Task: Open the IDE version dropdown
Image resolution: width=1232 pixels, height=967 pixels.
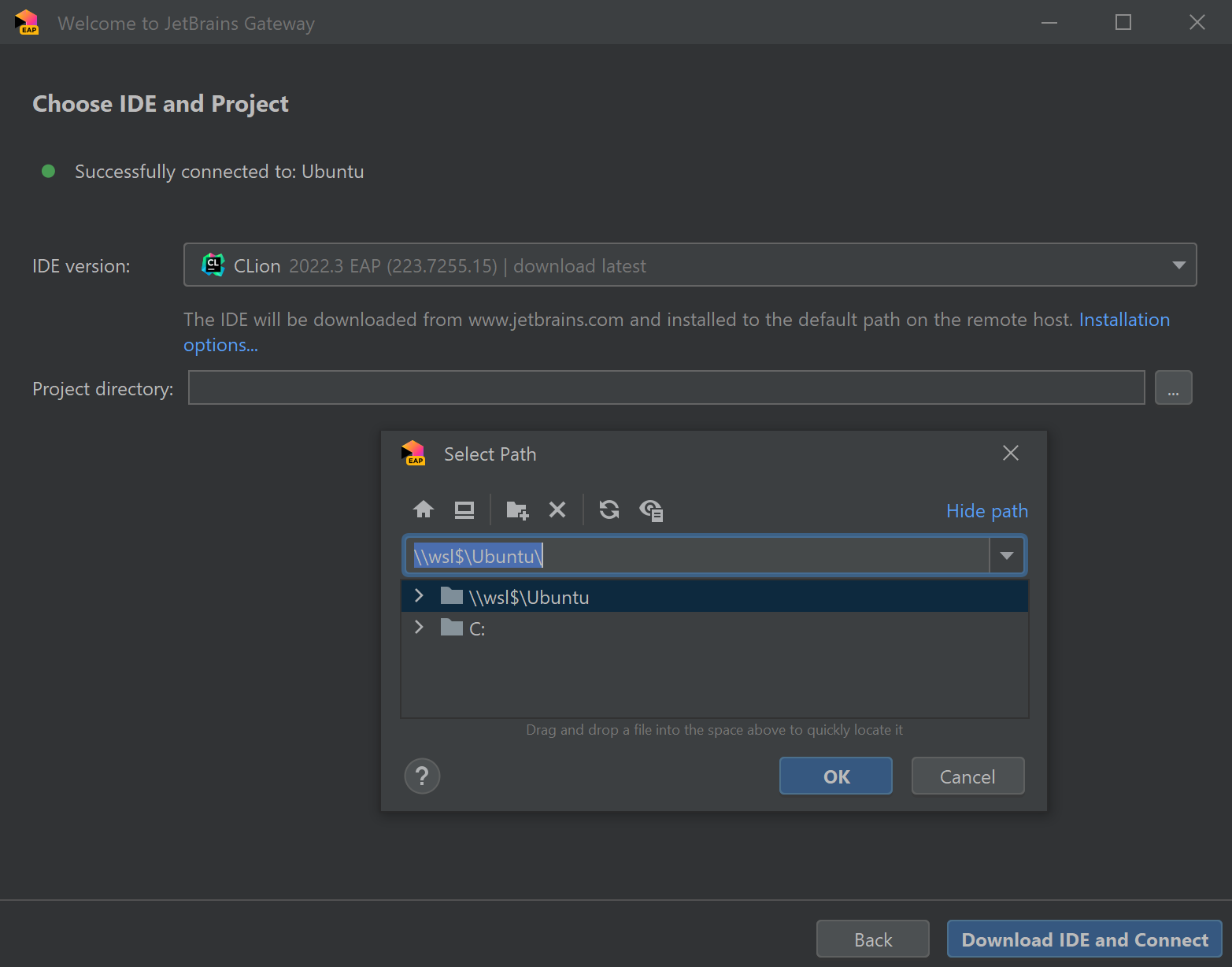Action: pos(1178,265)
